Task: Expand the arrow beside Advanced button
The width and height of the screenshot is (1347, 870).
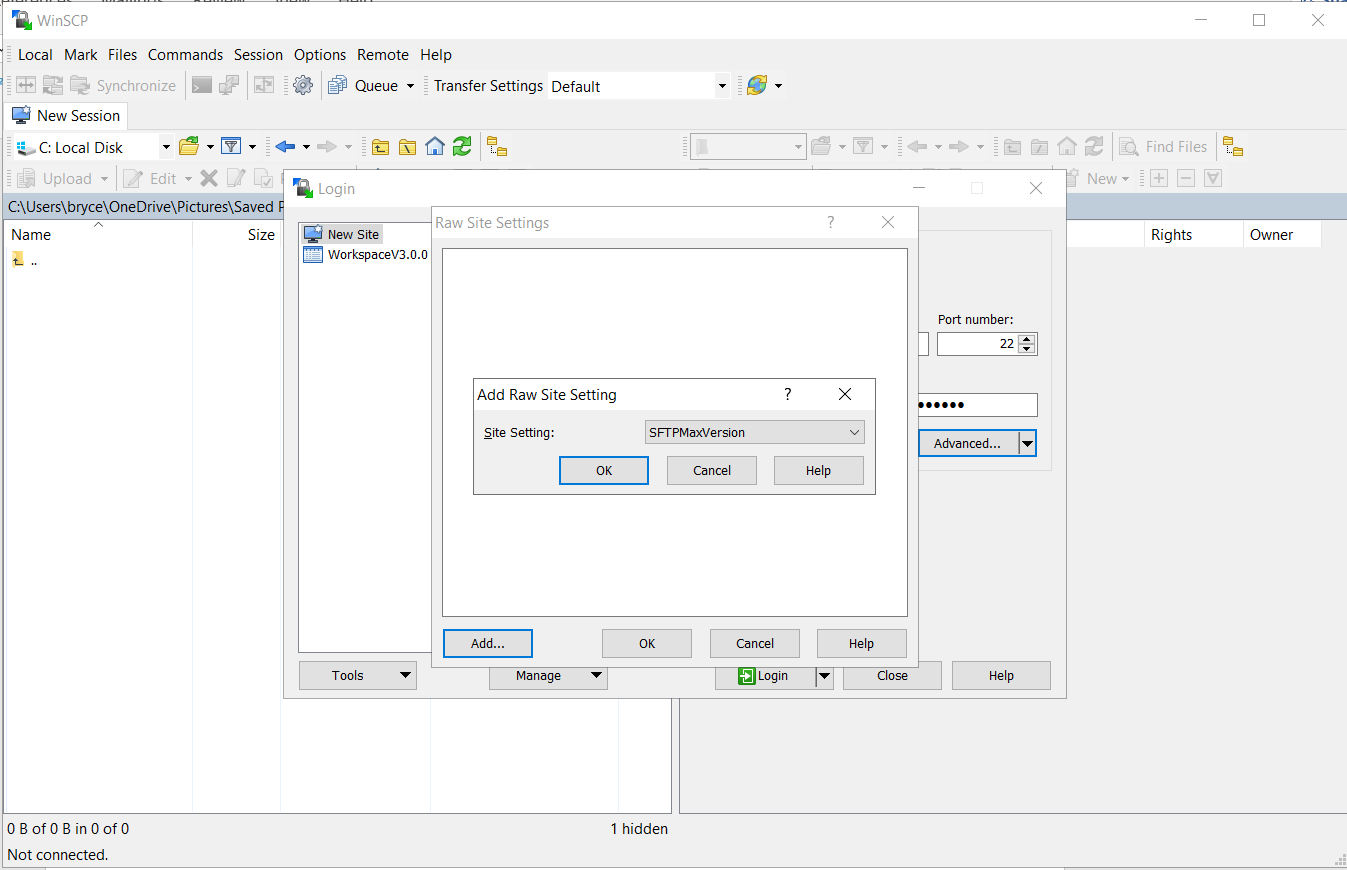Action: (1027, 443)
